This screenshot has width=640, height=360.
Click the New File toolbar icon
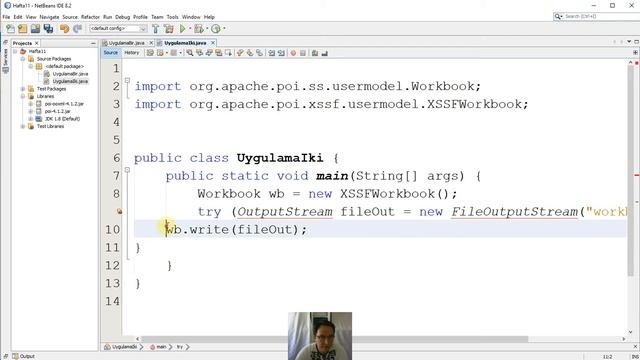10,29
